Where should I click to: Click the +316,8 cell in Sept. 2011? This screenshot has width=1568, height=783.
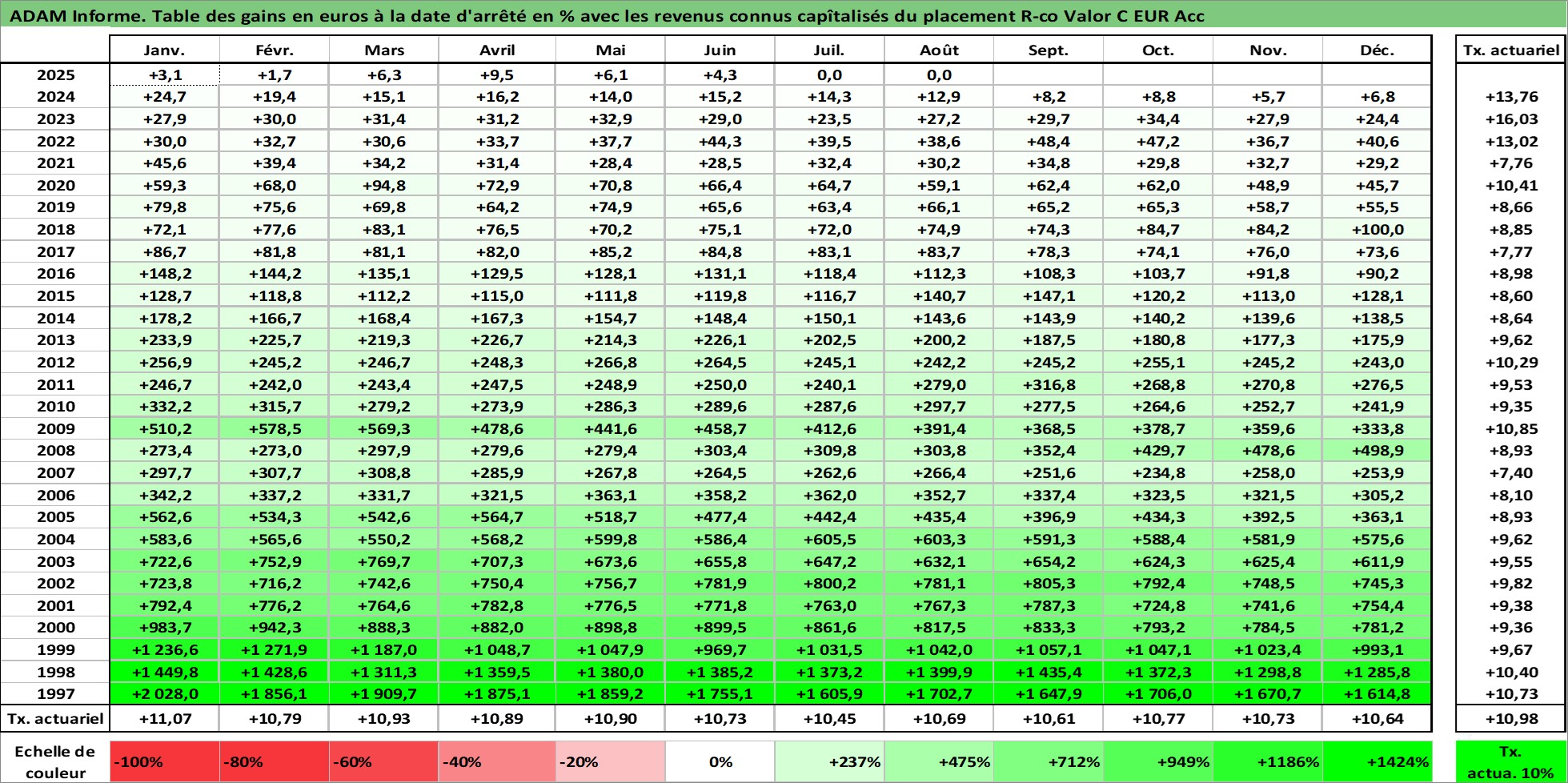1049,385
